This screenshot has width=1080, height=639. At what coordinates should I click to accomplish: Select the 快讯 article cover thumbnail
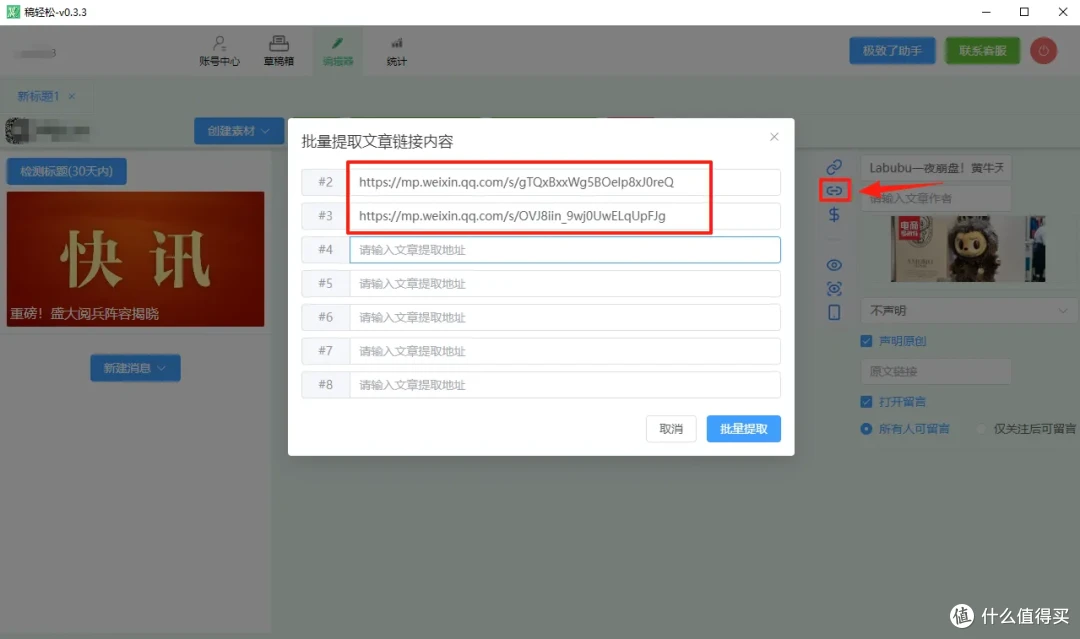(135, 259)
